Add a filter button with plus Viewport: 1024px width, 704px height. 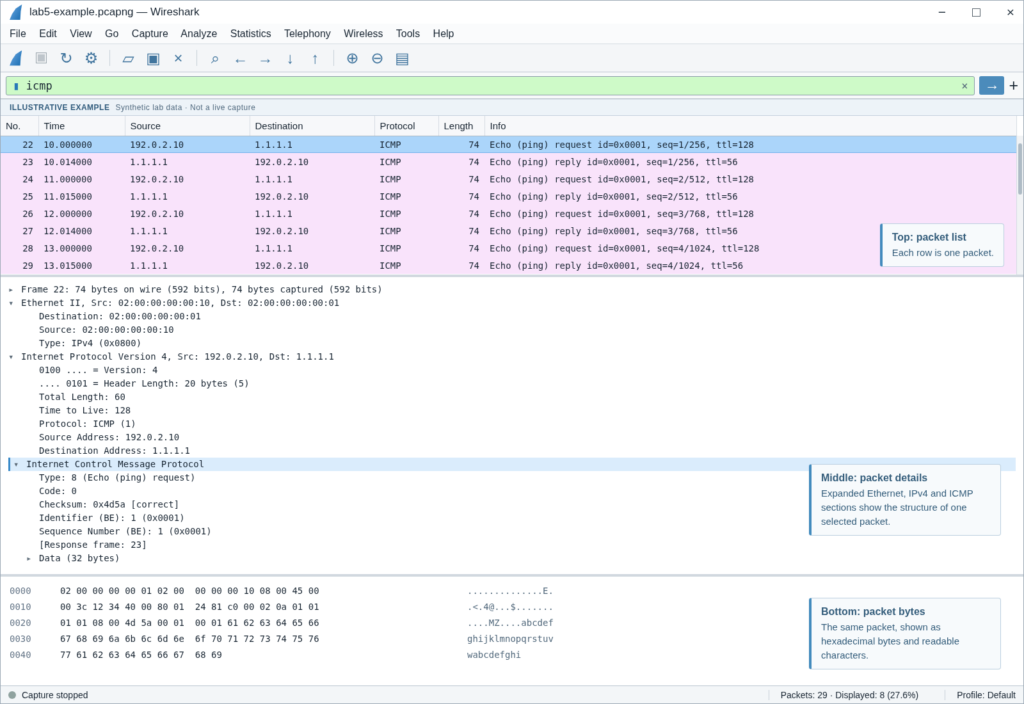coord(1013,86)
